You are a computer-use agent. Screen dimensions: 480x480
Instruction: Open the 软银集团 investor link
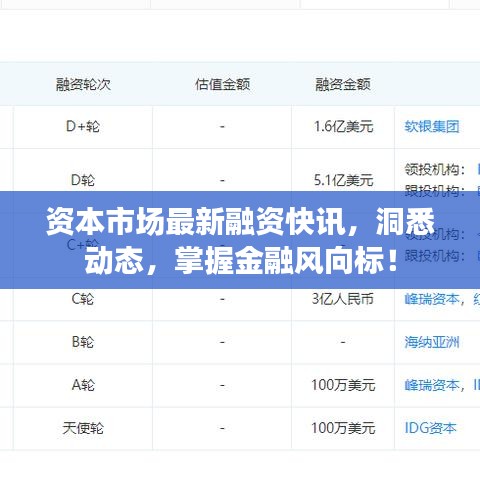432,127
